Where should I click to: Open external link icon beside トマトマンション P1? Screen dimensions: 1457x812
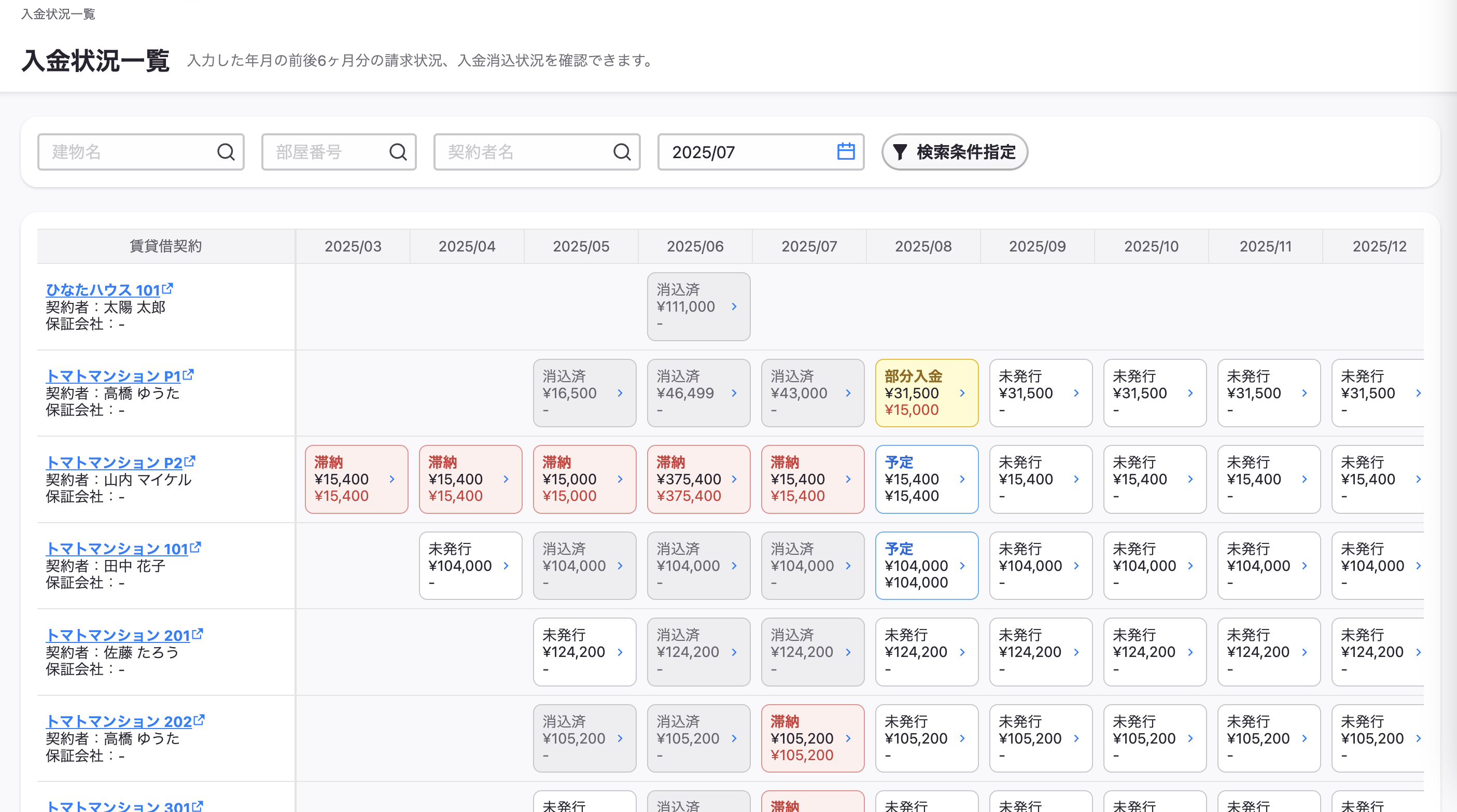[x=188, y=374]
